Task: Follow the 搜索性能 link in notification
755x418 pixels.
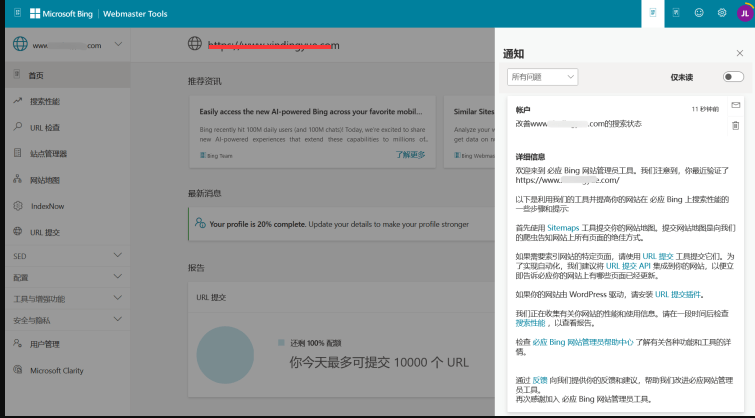Action: 530,323
